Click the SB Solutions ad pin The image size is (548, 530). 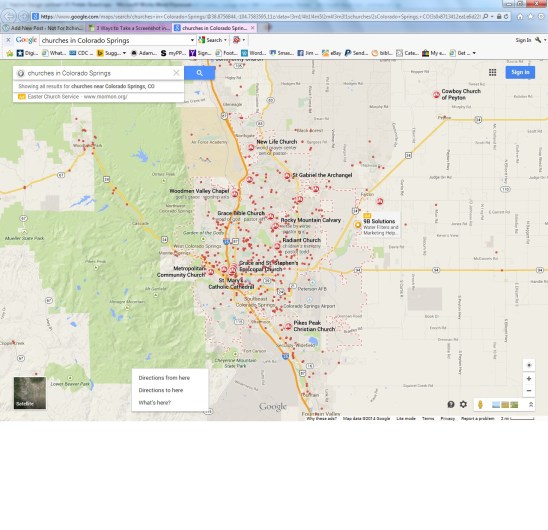tap(358, 225)
